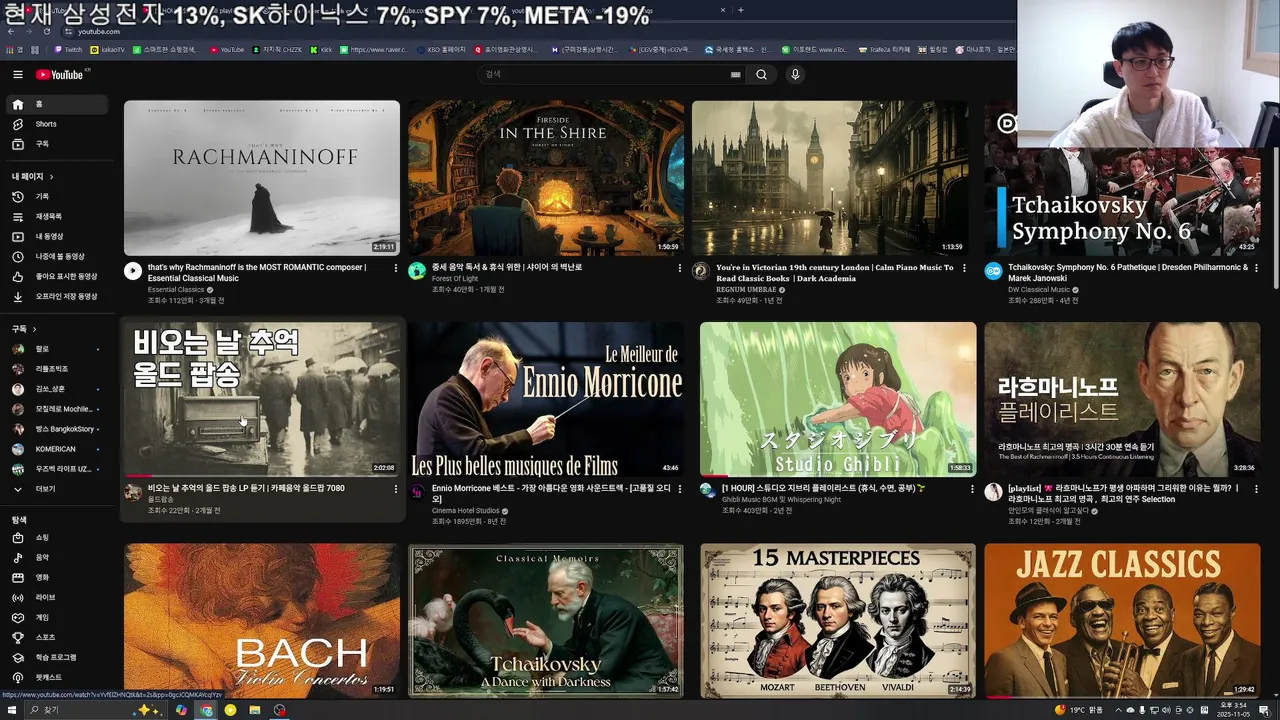Open 오프라인 저장 동영상 (Downloads)
This screenshot has height=720, width=1280.
tap(57, 297)
